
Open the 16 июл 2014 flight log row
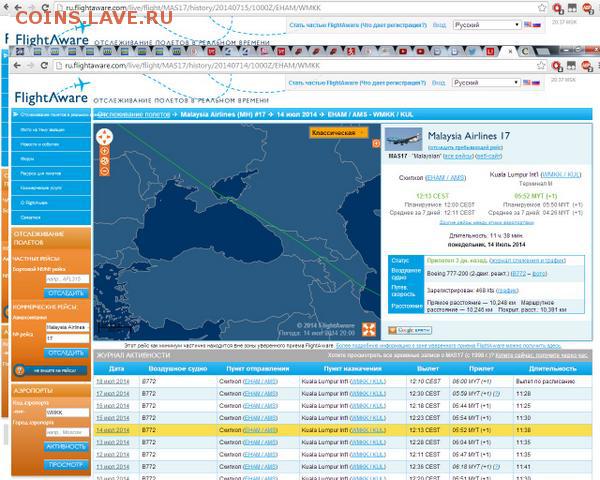pyautogui.click(x=342, y=406)
